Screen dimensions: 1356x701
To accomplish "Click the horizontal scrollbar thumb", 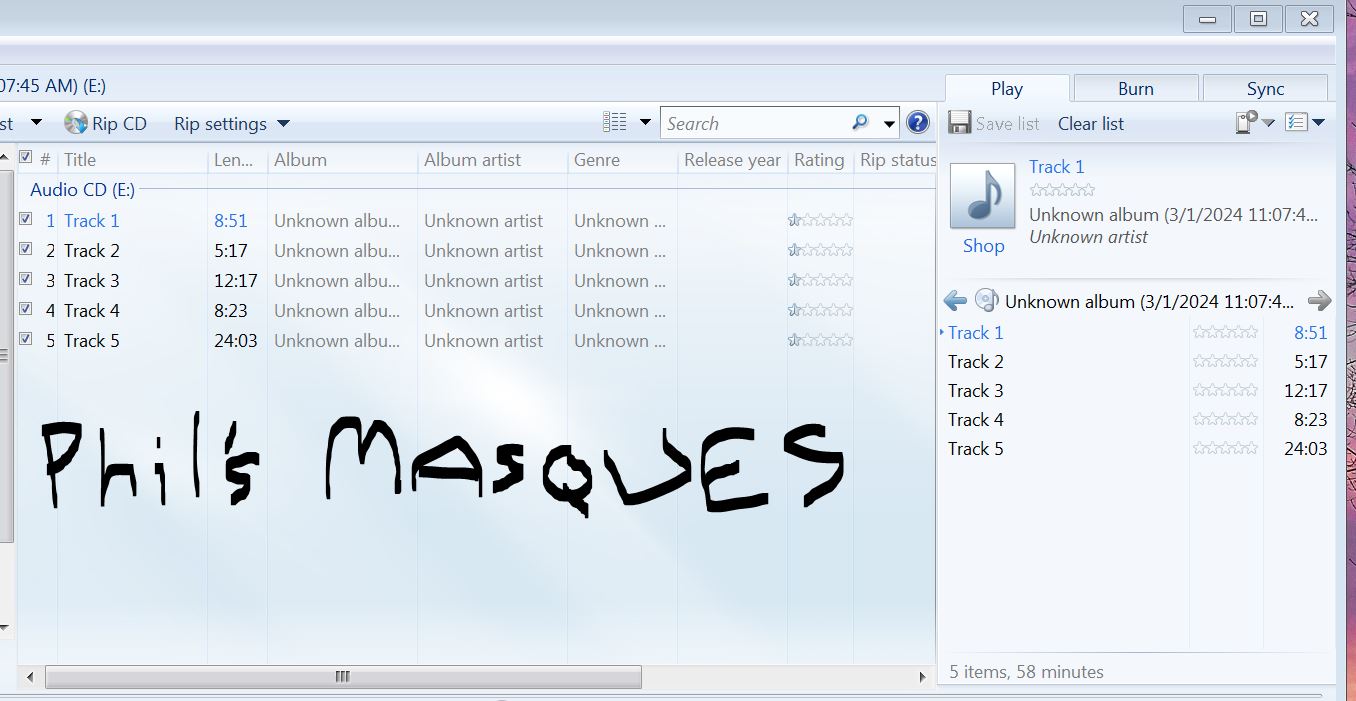I will (x=343, y=677).
